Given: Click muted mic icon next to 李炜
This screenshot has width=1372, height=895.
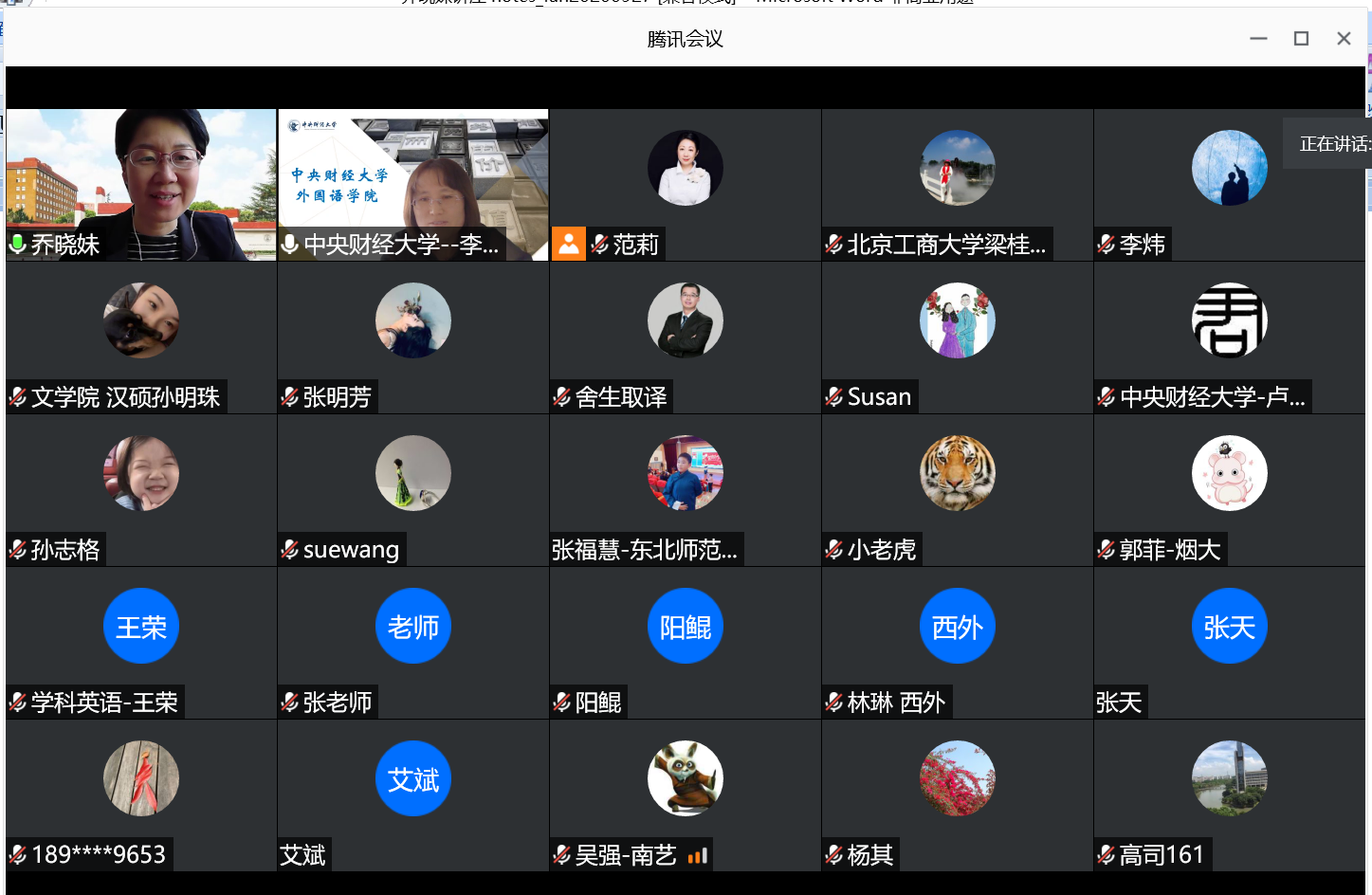Looking at the screenshot, I should coord(1106,245).
